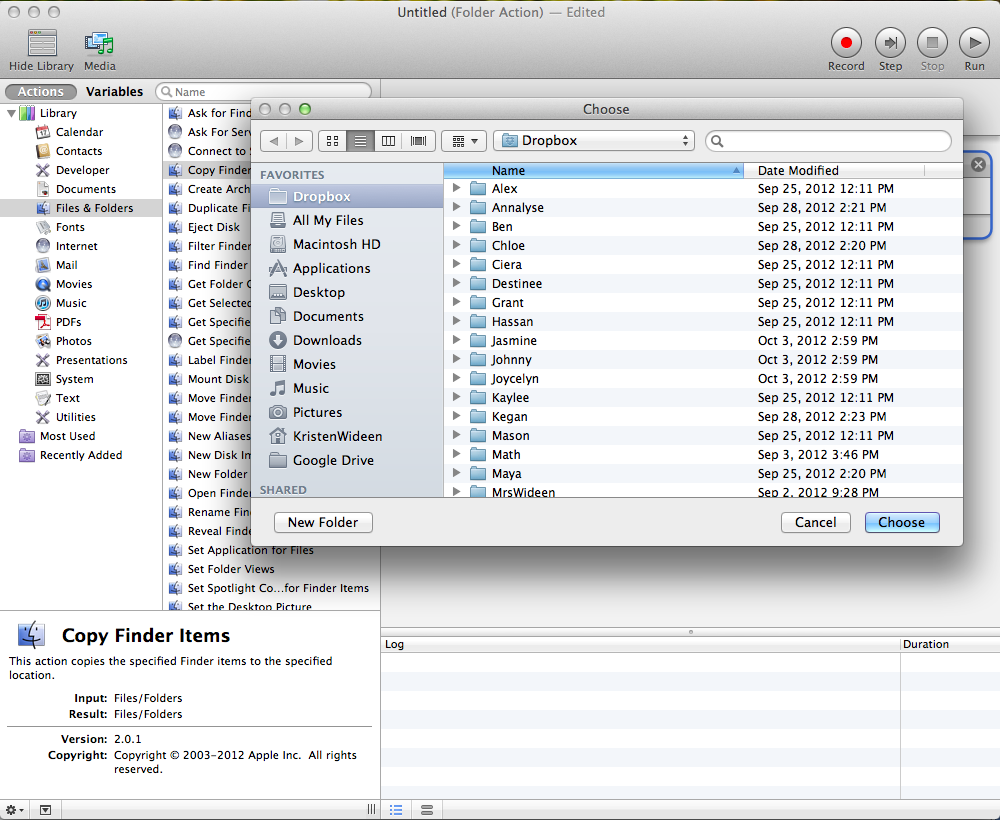
Task: Toggle icon view in the Choose dialog
Action: click(332, 141)
